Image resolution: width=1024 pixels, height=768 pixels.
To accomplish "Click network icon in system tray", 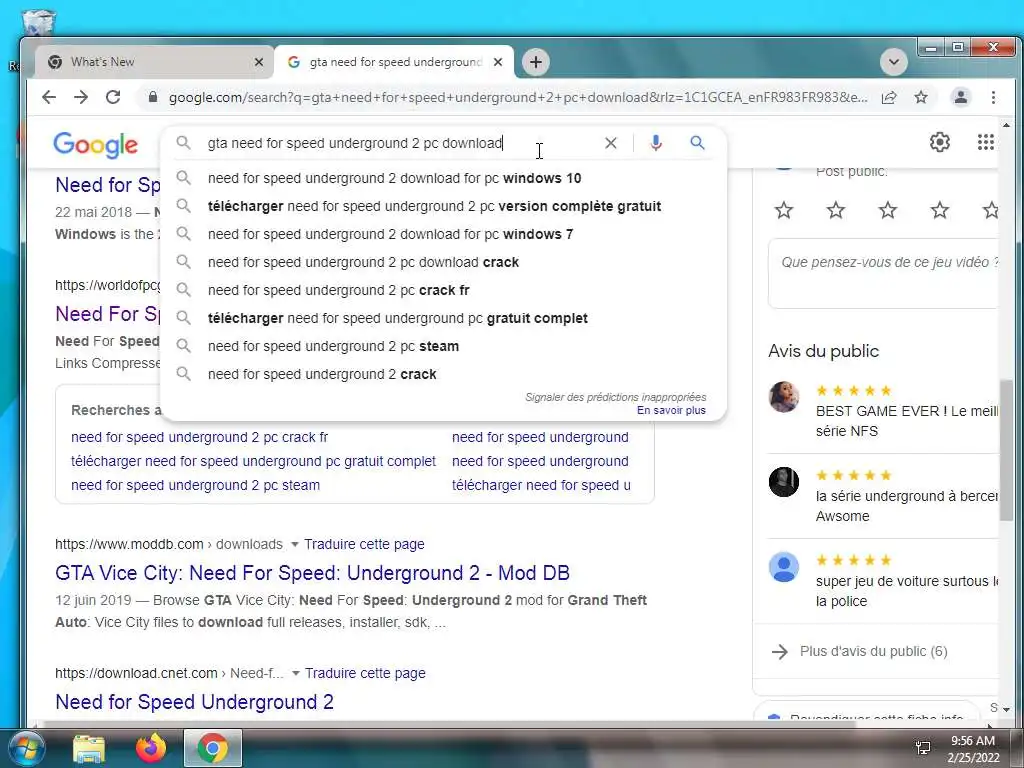I will (x=923, y=748).
